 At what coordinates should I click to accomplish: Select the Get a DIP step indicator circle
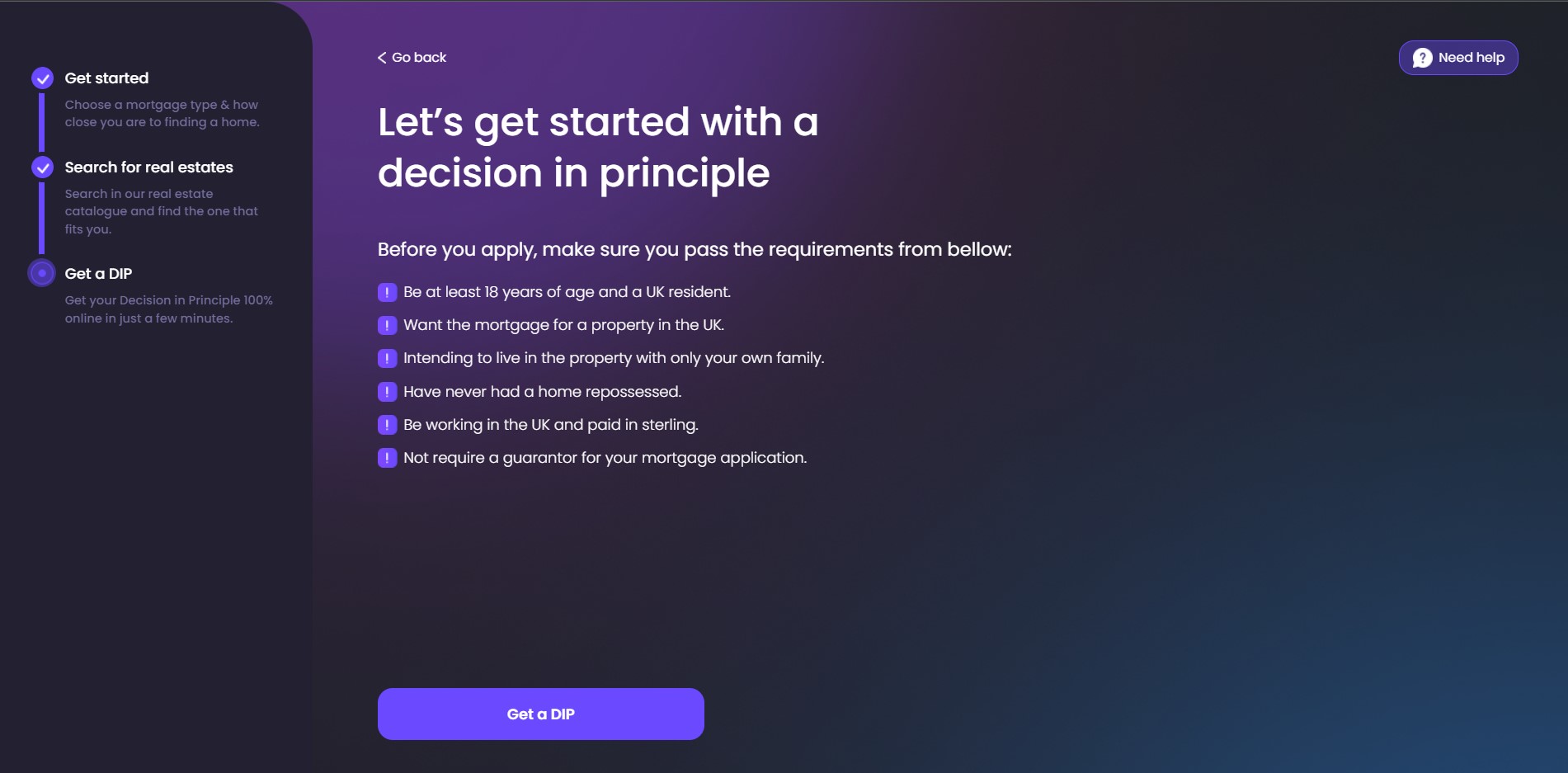[x=42, y=273]
